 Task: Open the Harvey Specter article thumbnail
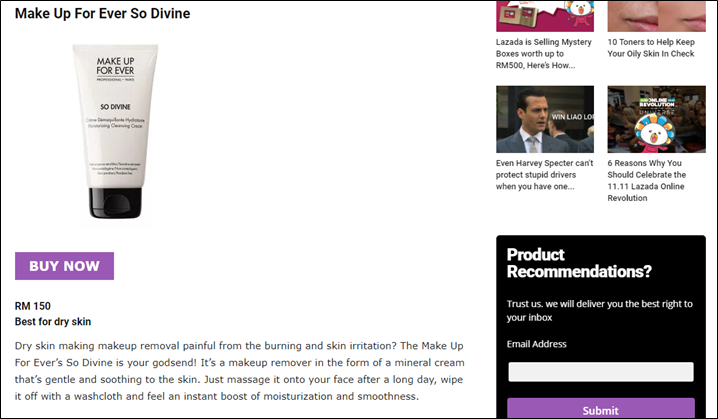[545, 119]
